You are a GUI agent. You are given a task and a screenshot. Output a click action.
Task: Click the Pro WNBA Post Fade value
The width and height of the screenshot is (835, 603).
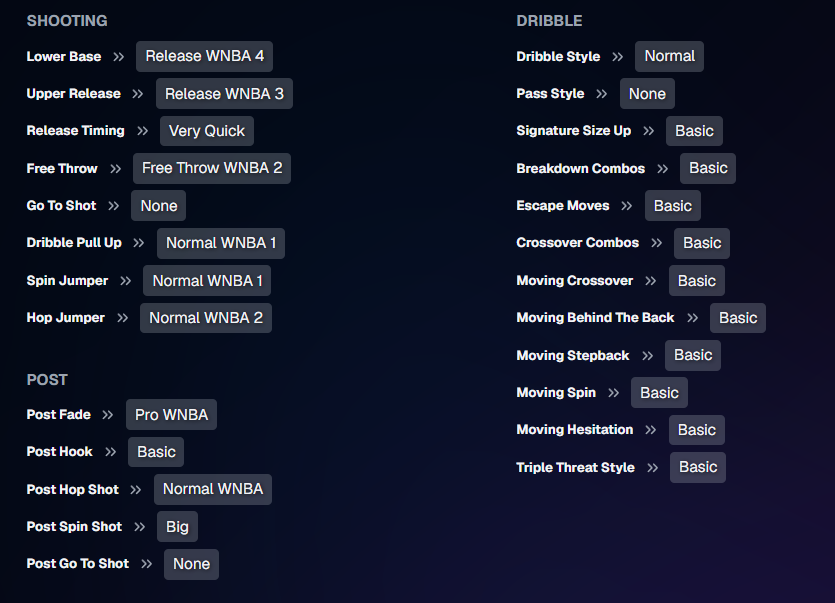[171, 414]
